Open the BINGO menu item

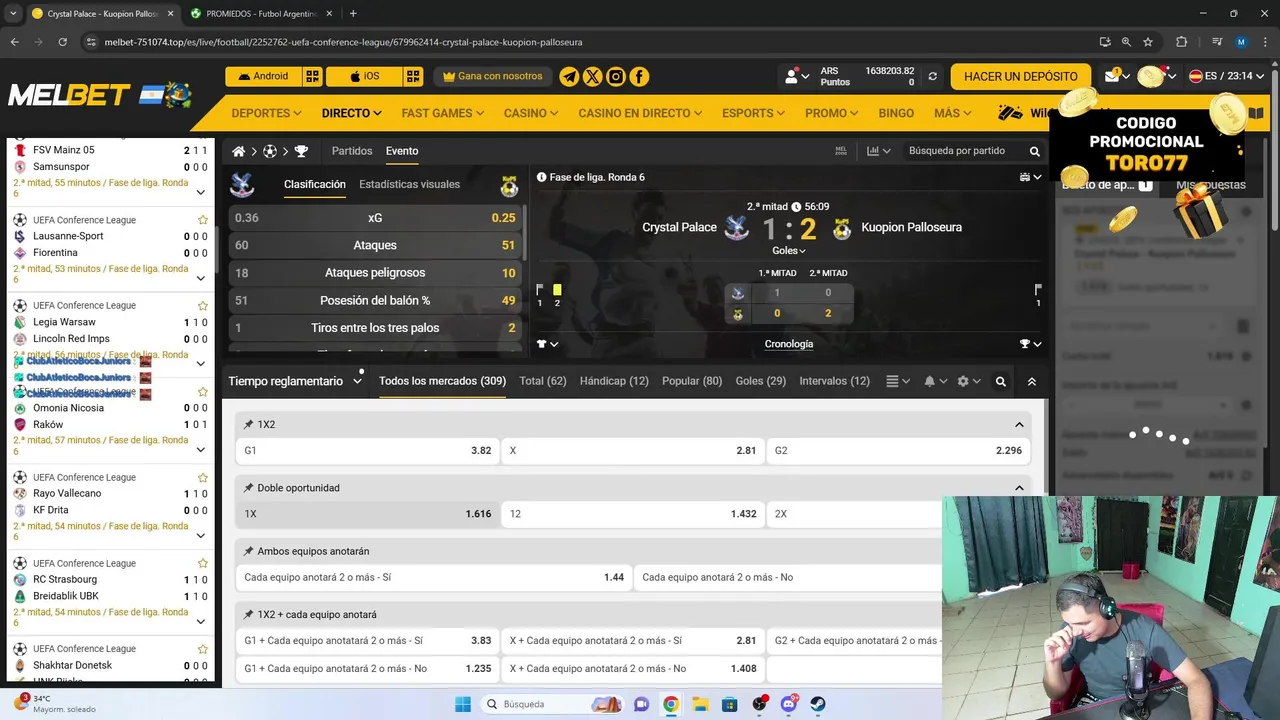[896, 113]
